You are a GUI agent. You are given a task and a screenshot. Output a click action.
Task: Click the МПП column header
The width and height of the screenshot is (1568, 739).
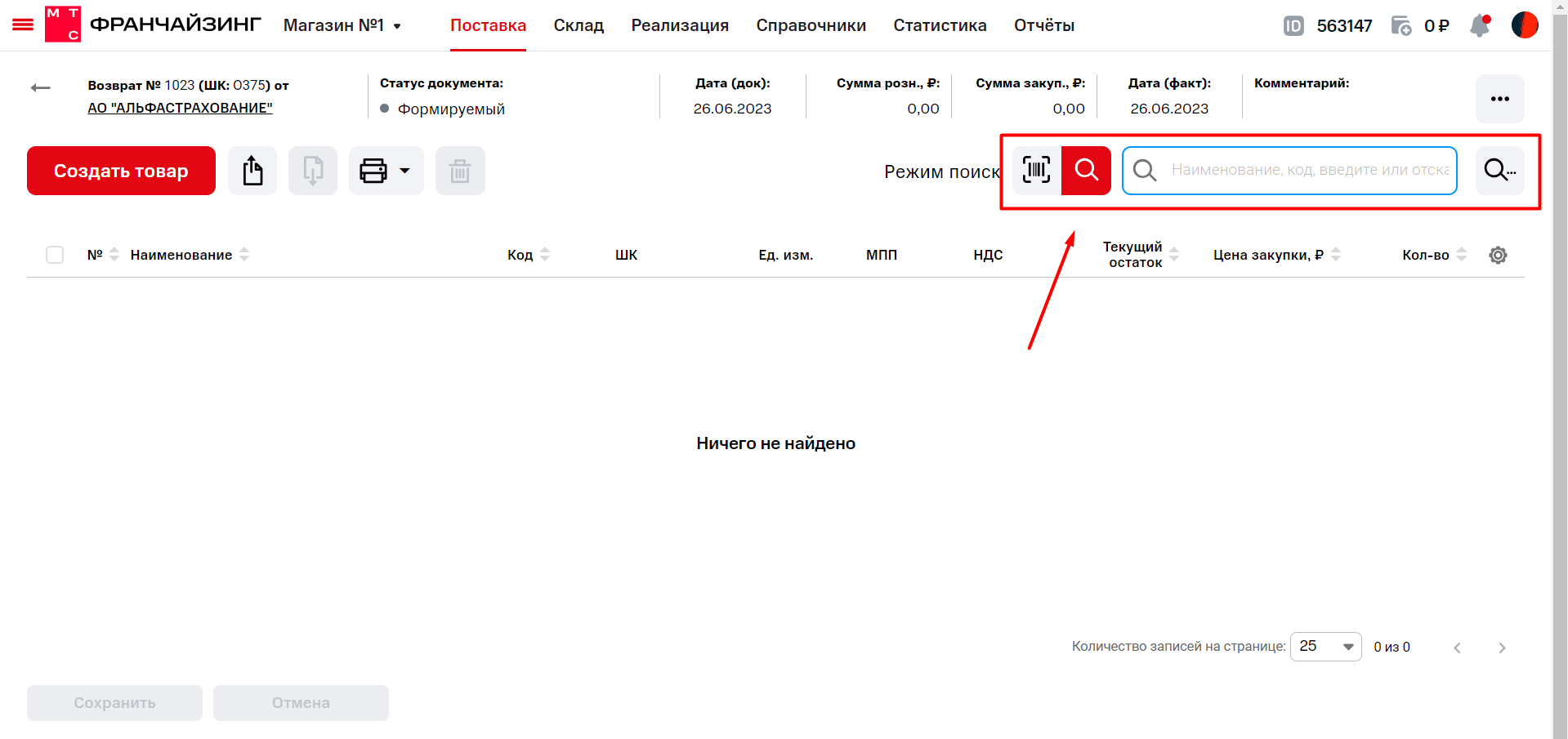[x=882, y=255]
